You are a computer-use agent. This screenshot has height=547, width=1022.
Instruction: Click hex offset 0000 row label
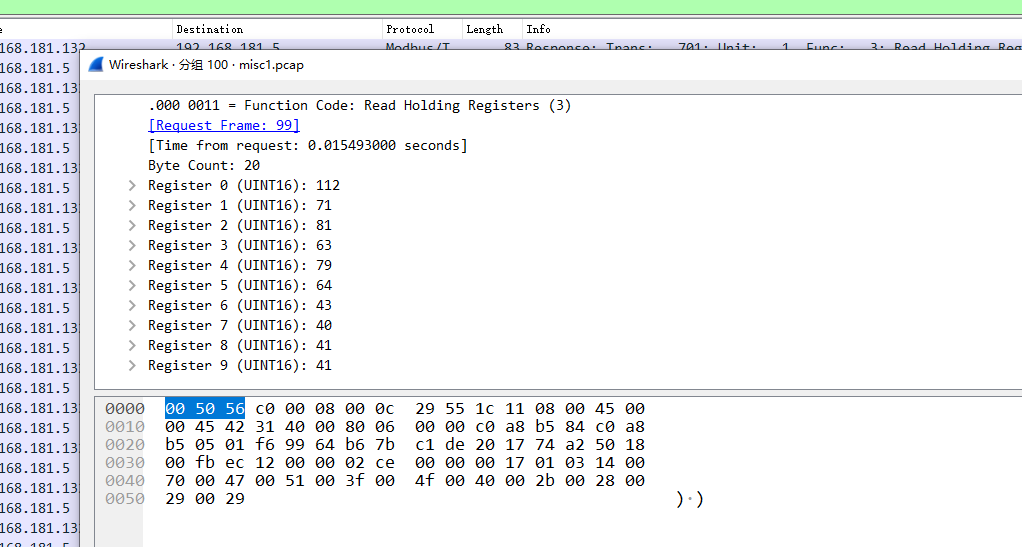pyautogui.click(x=125, y=409)
